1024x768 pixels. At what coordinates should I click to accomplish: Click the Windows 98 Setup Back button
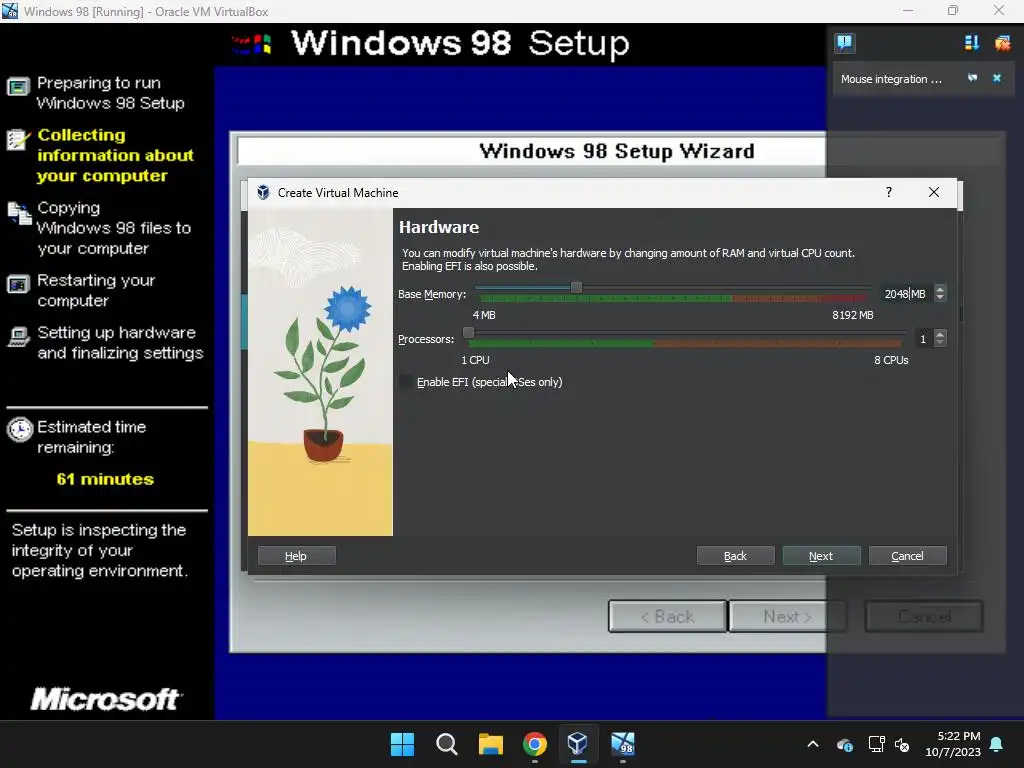[x=667, y=616]
